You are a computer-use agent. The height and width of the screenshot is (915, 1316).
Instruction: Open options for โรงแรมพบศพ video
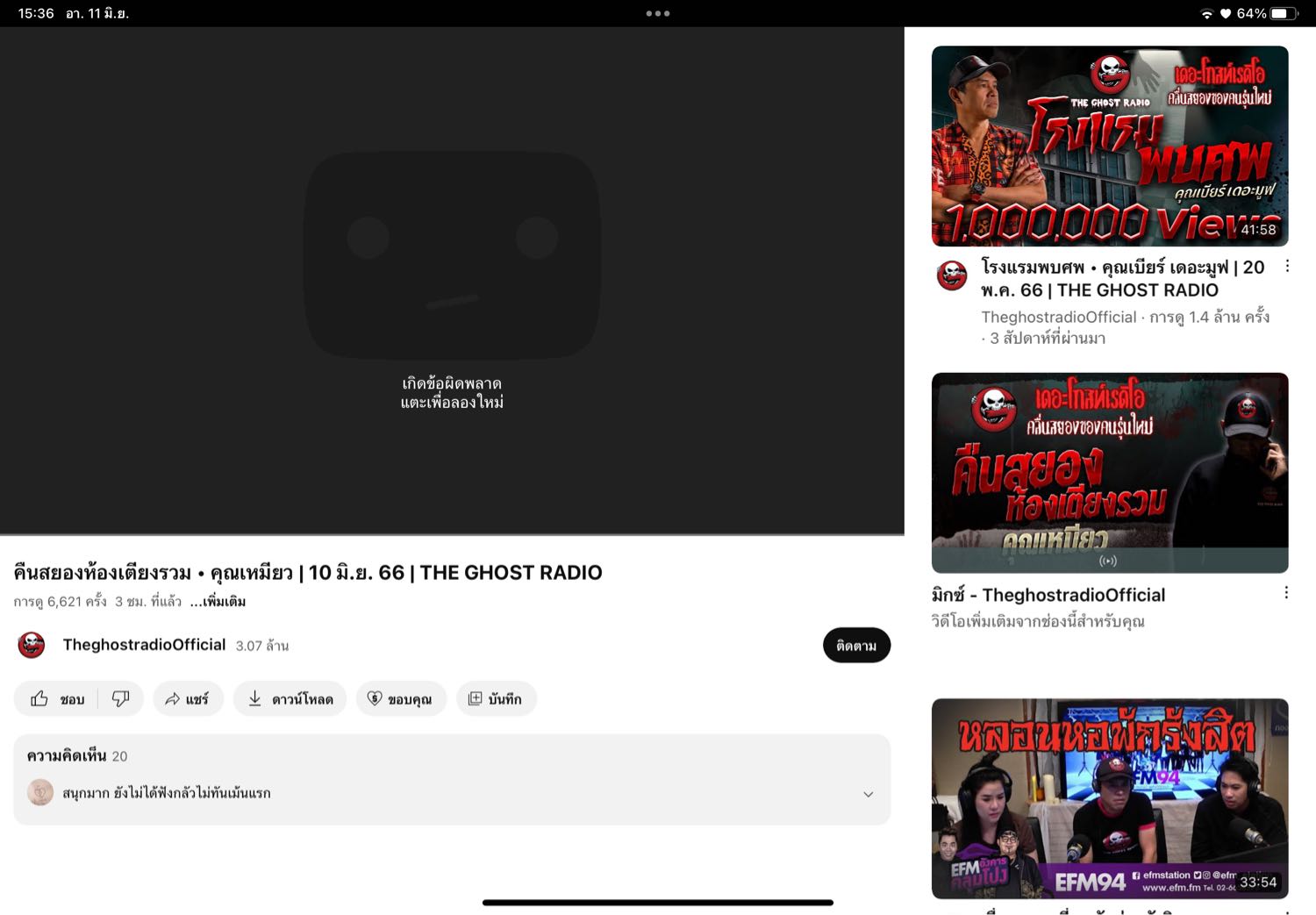coord(1286,266)
